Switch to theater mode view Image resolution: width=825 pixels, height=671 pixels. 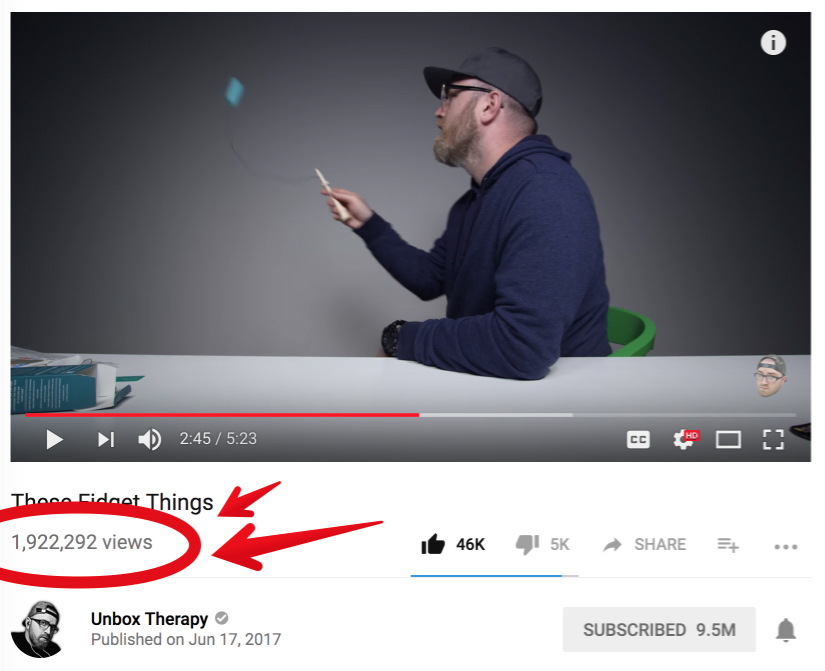[x=728, y=440]
